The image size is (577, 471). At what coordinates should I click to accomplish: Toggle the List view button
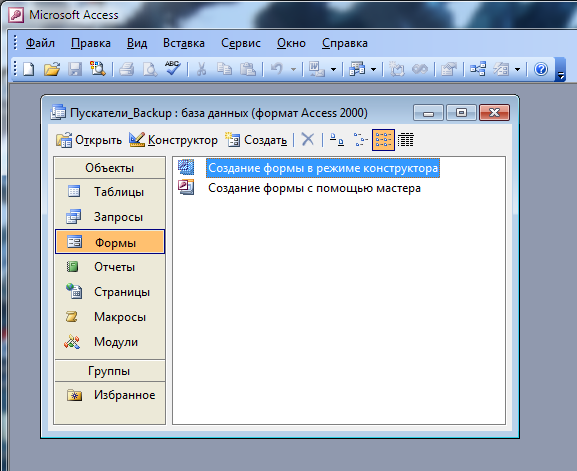[383, 140]
